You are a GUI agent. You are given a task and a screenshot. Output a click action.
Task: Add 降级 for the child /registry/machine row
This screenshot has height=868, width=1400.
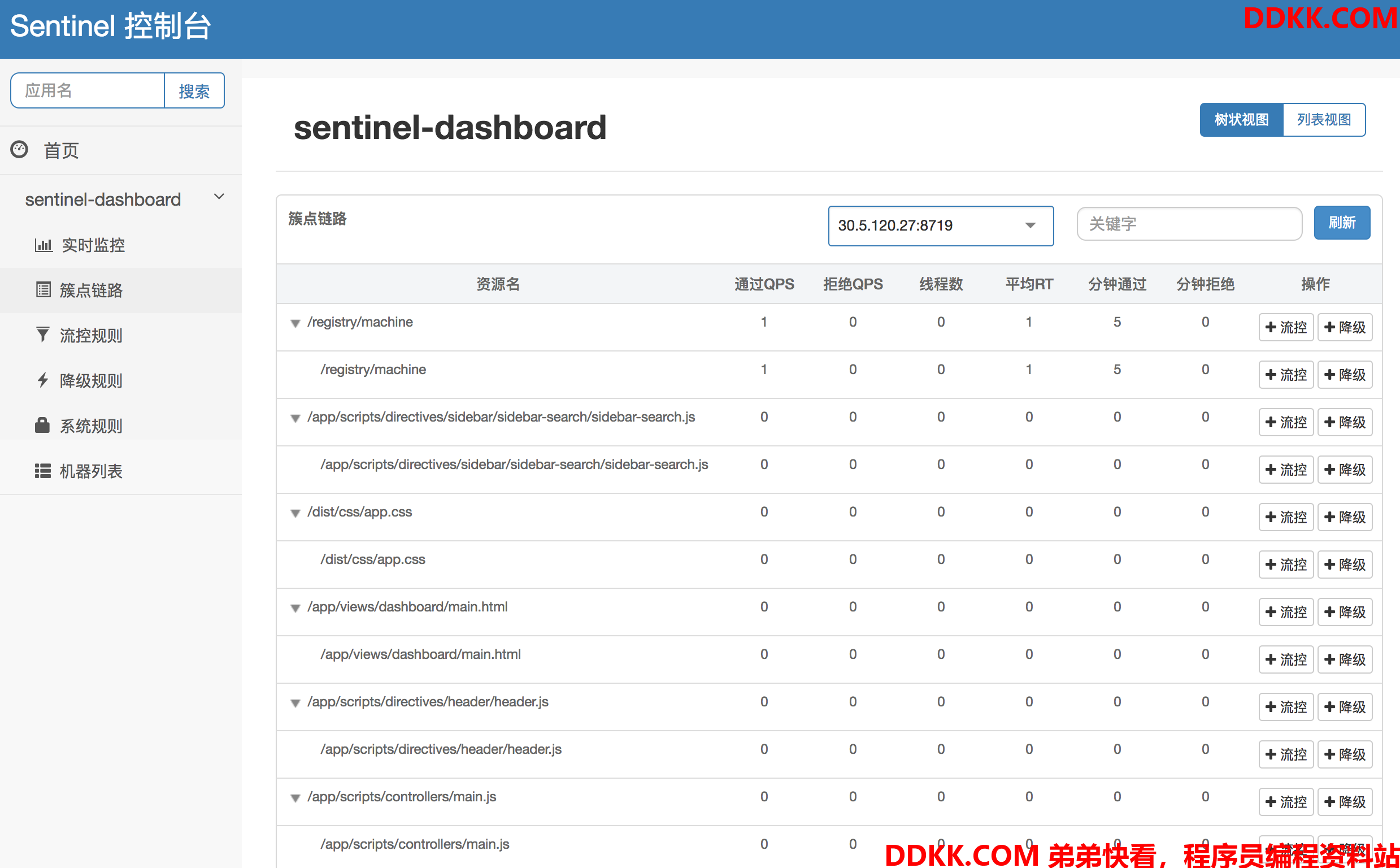click(x=1344, y=375)
